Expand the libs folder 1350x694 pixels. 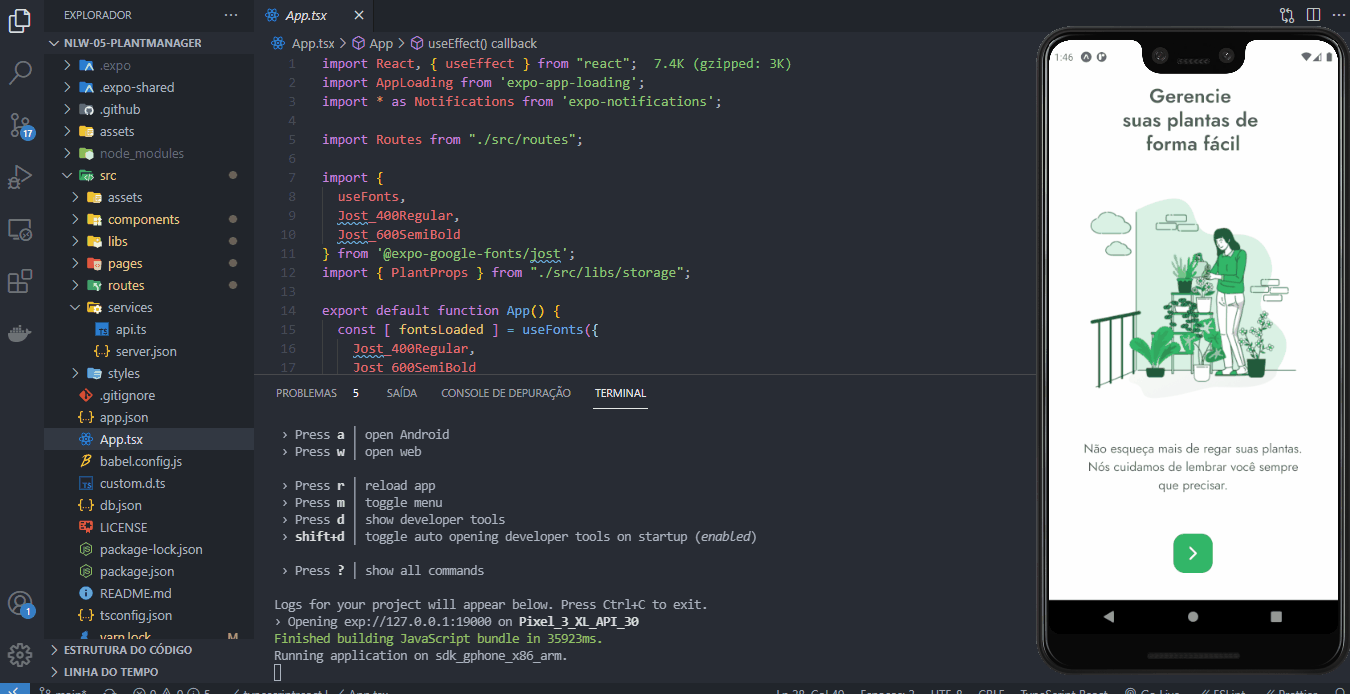[149, 241]
